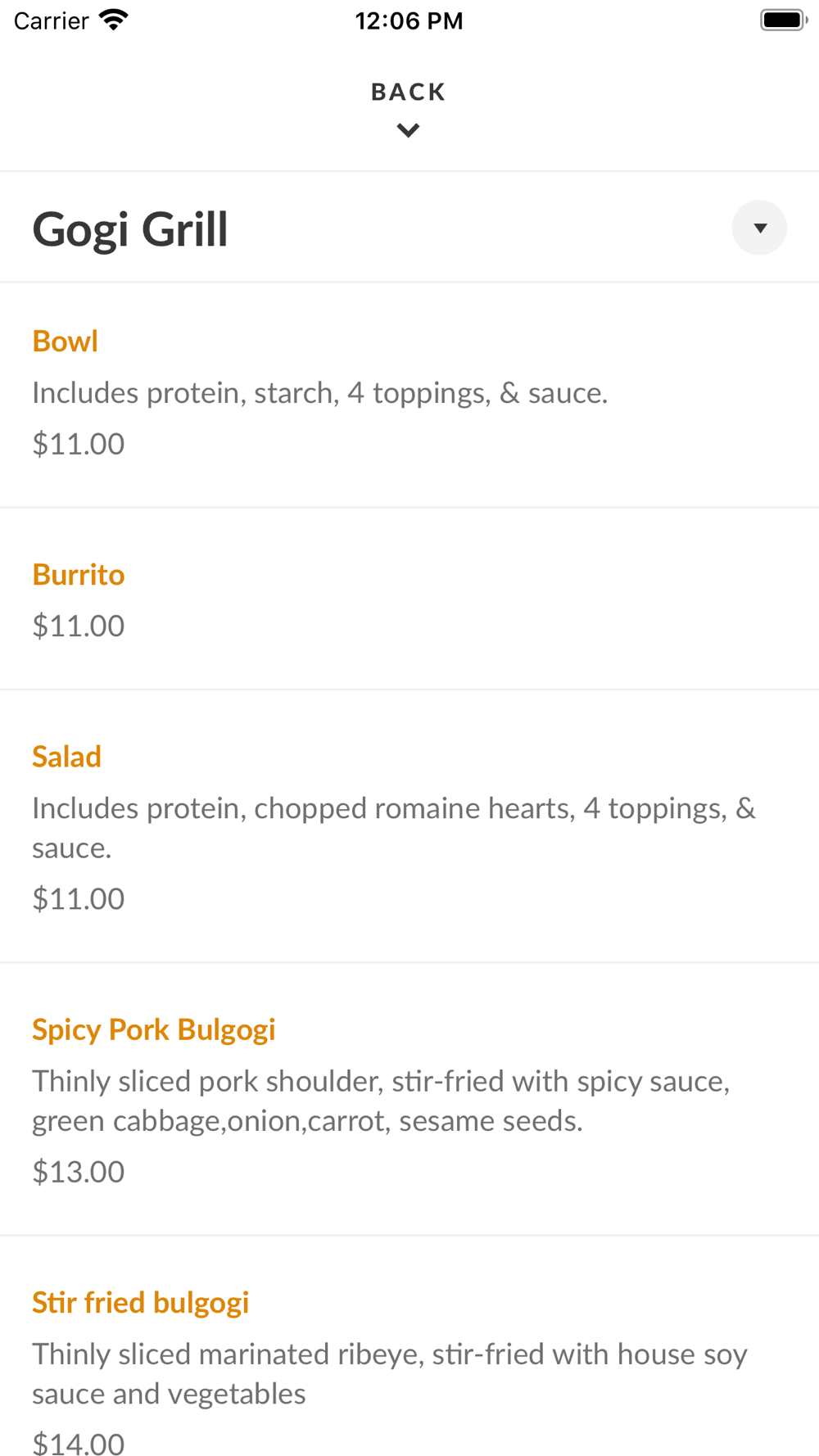Tap the chevron under BACK

(408, 130)
